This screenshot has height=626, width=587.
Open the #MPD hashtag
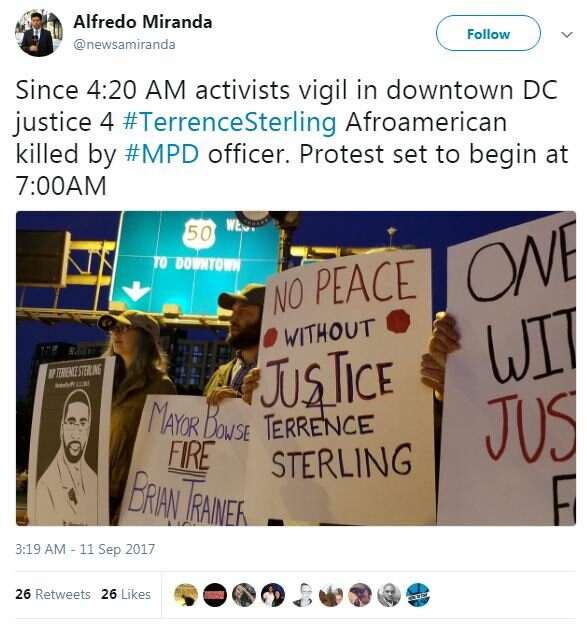(x=162, y=154)
